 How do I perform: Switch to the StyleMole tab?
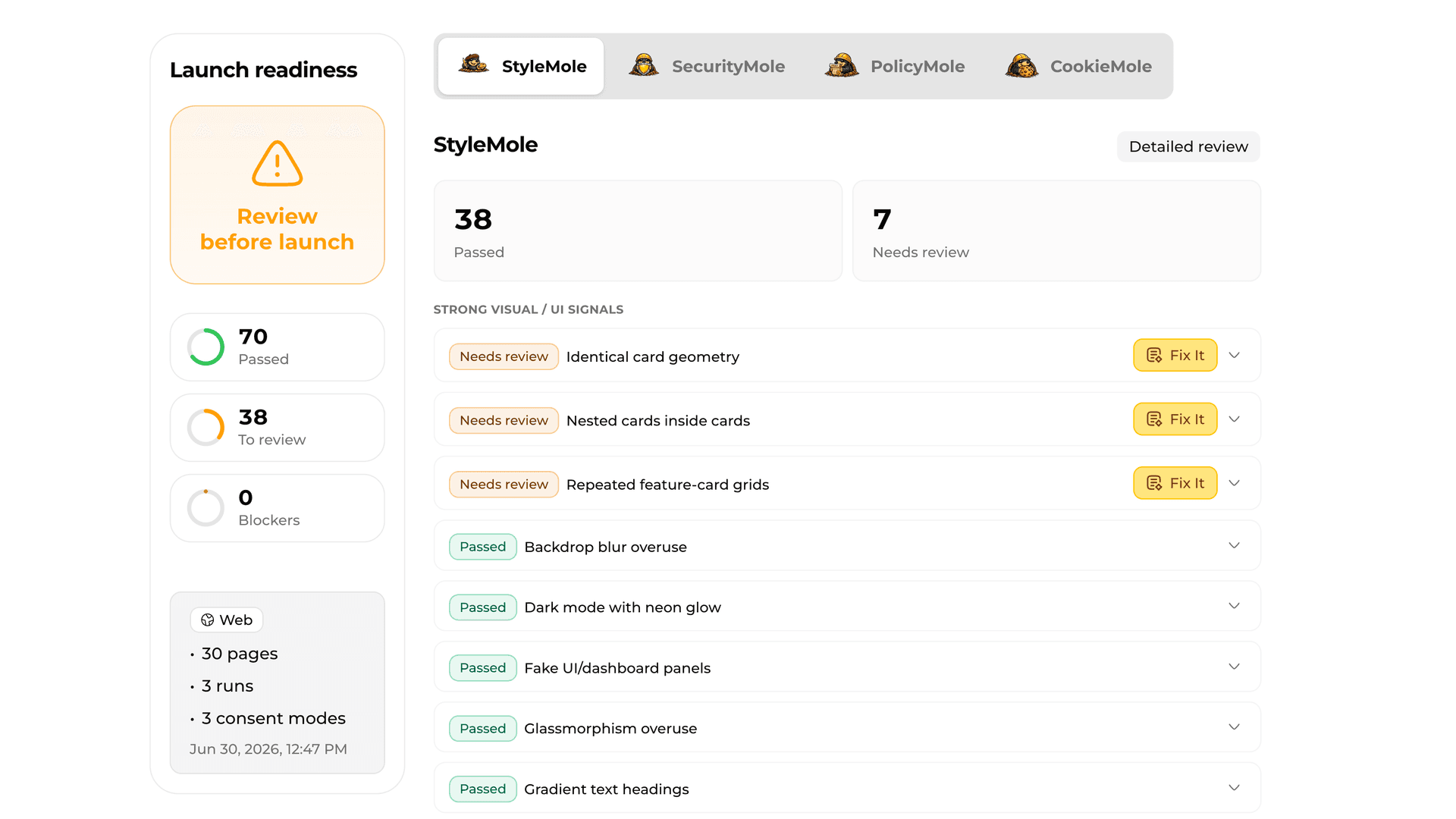(x=521, y=66)
